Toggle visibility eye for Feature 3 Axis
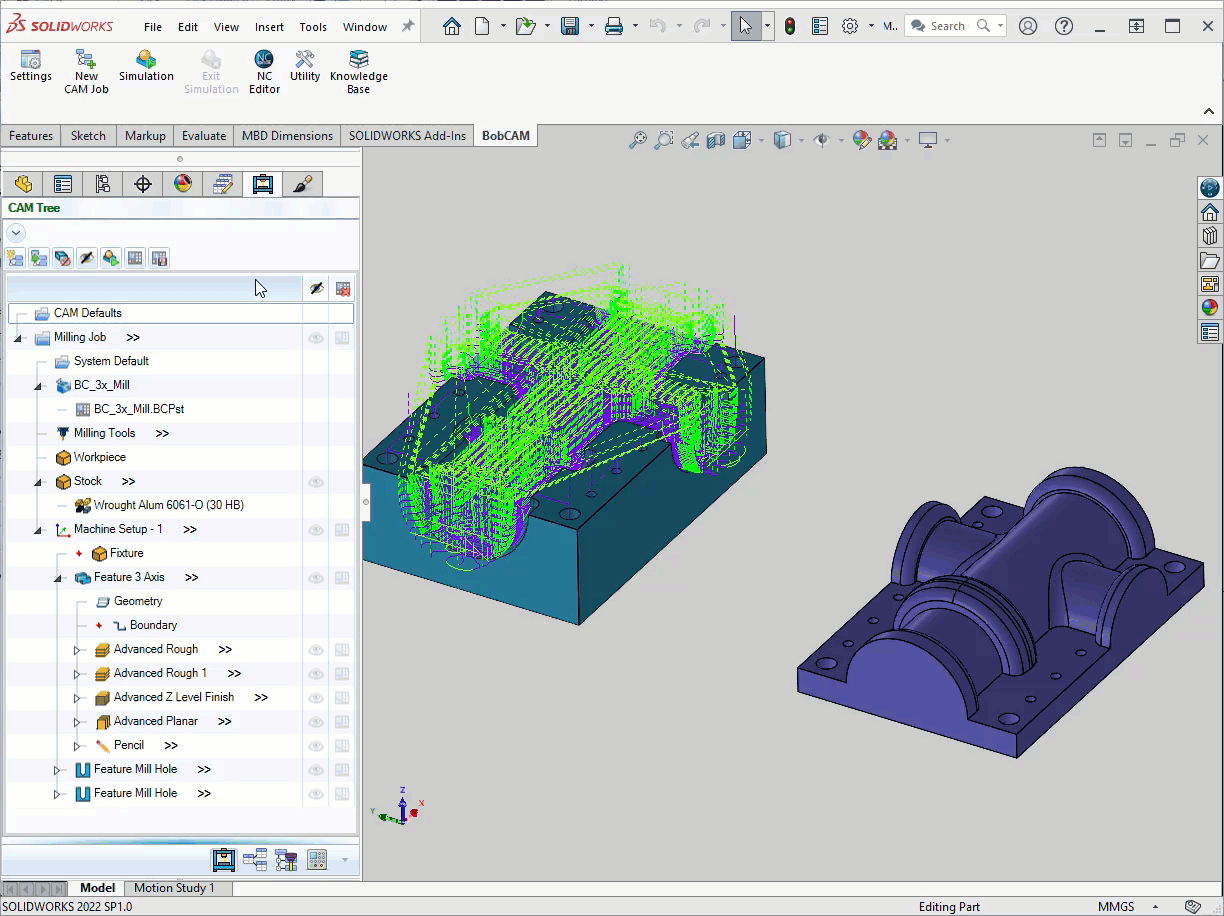Screen dimensions: 1224x916 316,578
